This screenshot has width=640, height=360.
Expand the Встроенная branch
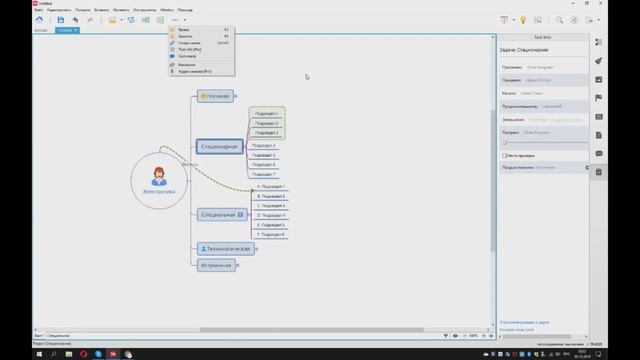pos(238,265)
